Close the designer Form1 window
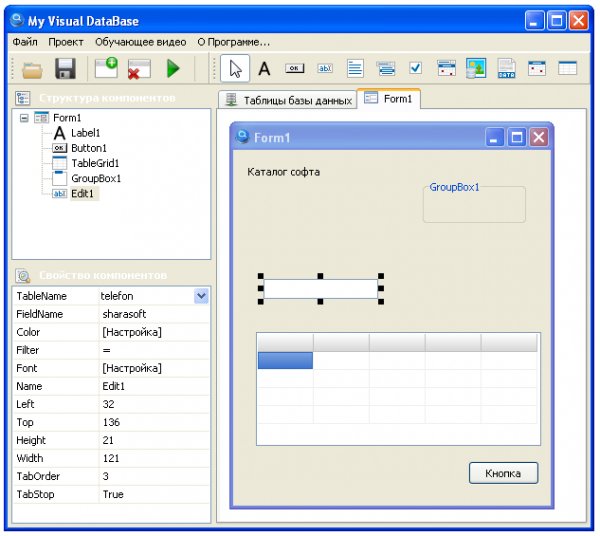 click(539, 137)
